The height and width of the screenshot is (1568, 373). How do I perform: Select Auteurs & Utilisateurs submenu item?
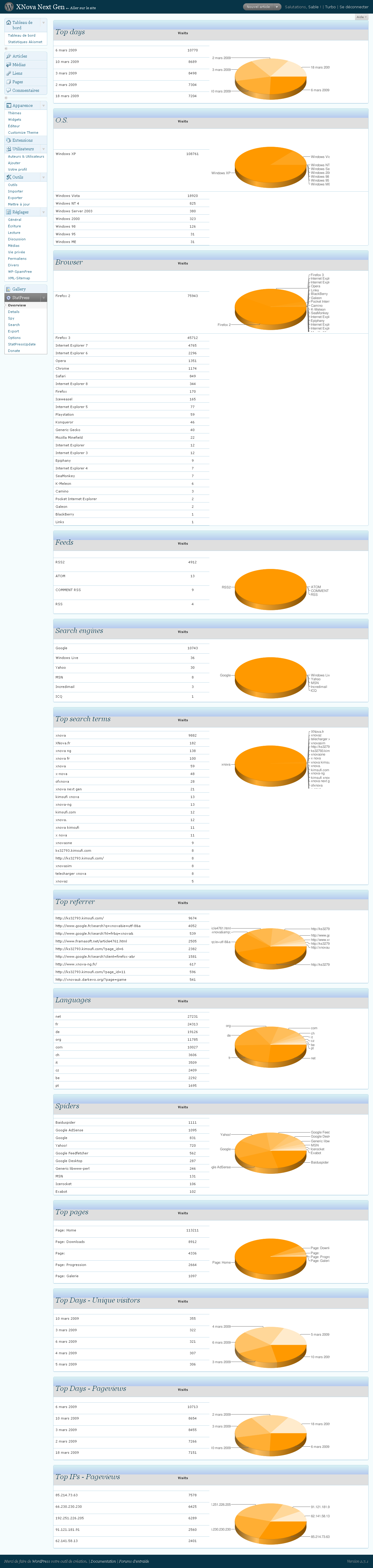(x=26, y=156)
